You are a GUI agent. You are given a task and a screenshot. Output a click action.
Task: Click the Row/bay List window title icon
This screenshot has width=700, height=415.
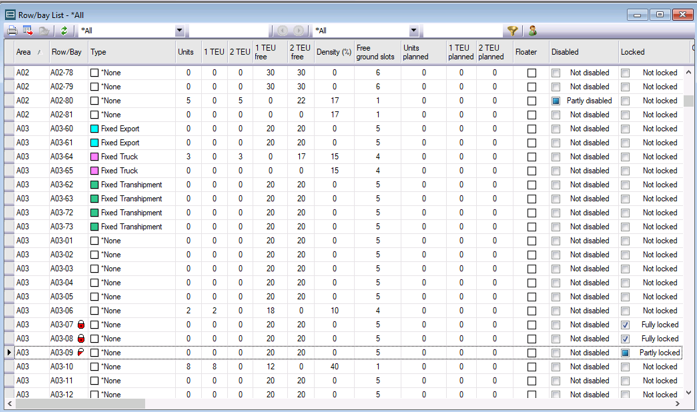[x=10, y=15]
